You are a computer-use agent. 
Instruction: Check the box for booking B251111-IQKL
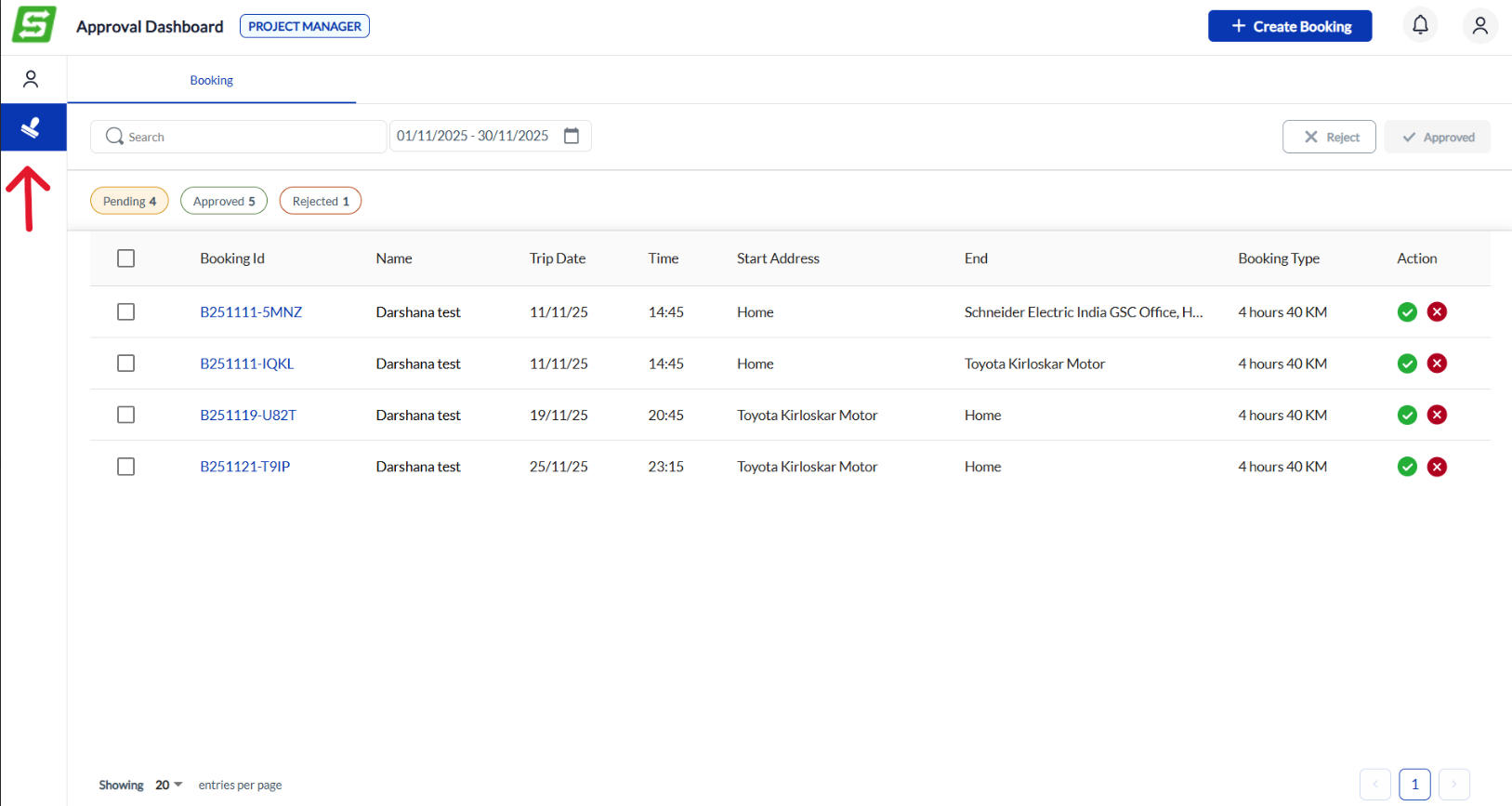[x=126, y=363]
